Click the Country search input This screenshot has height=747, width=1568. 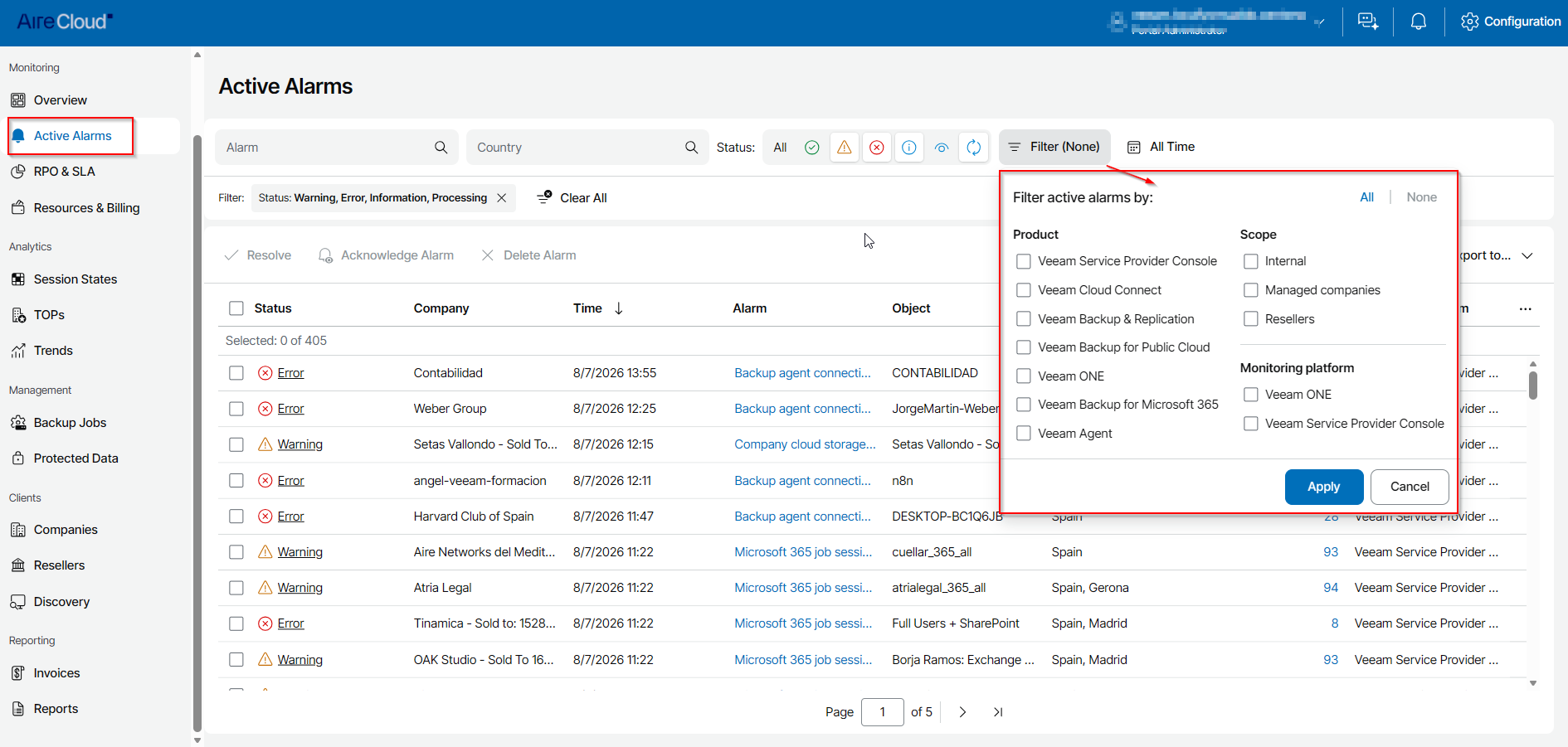pos(587,148)
